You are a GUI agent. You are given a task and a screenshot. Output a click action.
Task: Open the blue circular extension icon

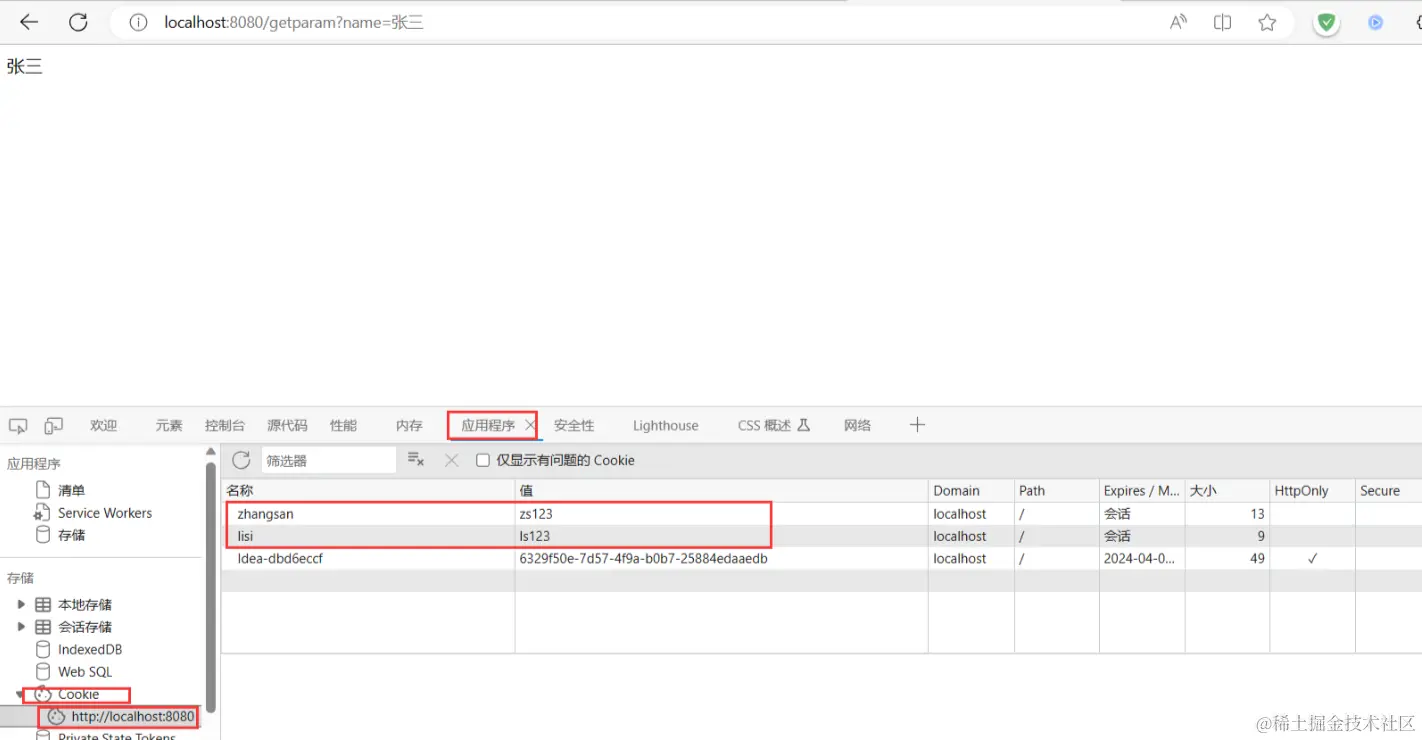click(x=1375, y=22)
